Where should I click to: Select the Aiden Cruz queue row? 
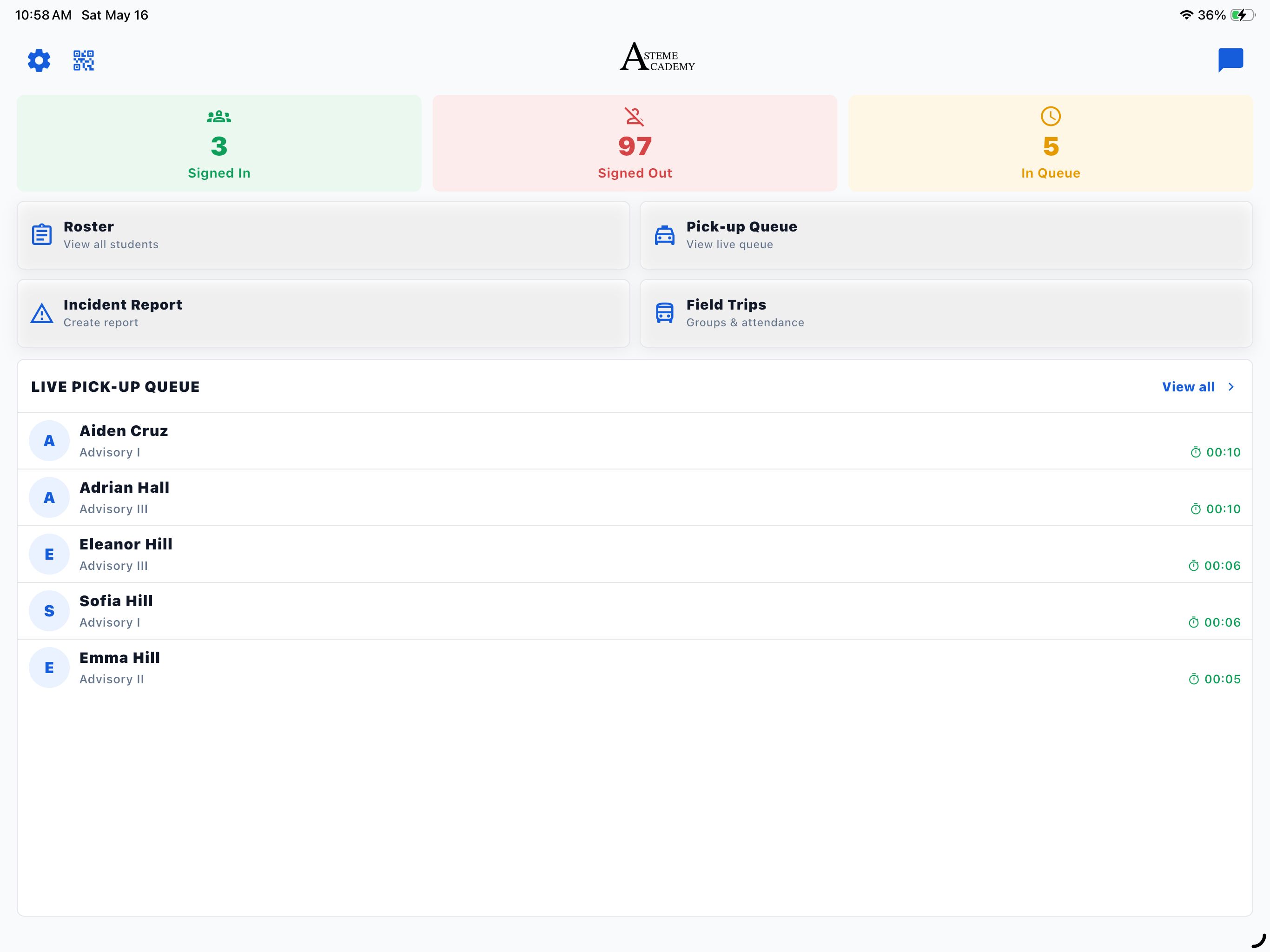[635, 441]
